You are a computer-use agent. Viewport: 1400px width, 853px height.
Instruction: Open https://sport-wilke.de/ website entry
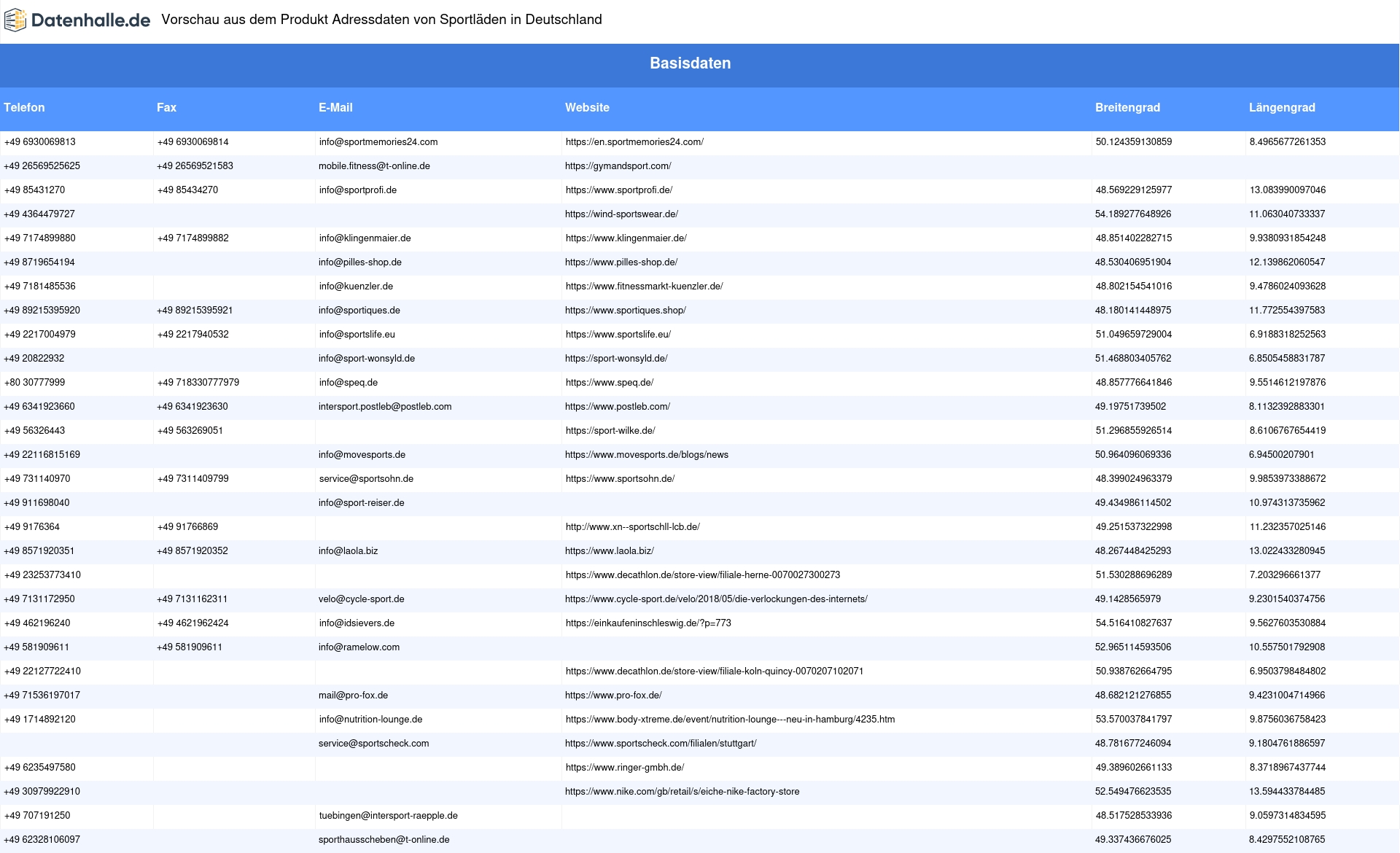[610, 431]
